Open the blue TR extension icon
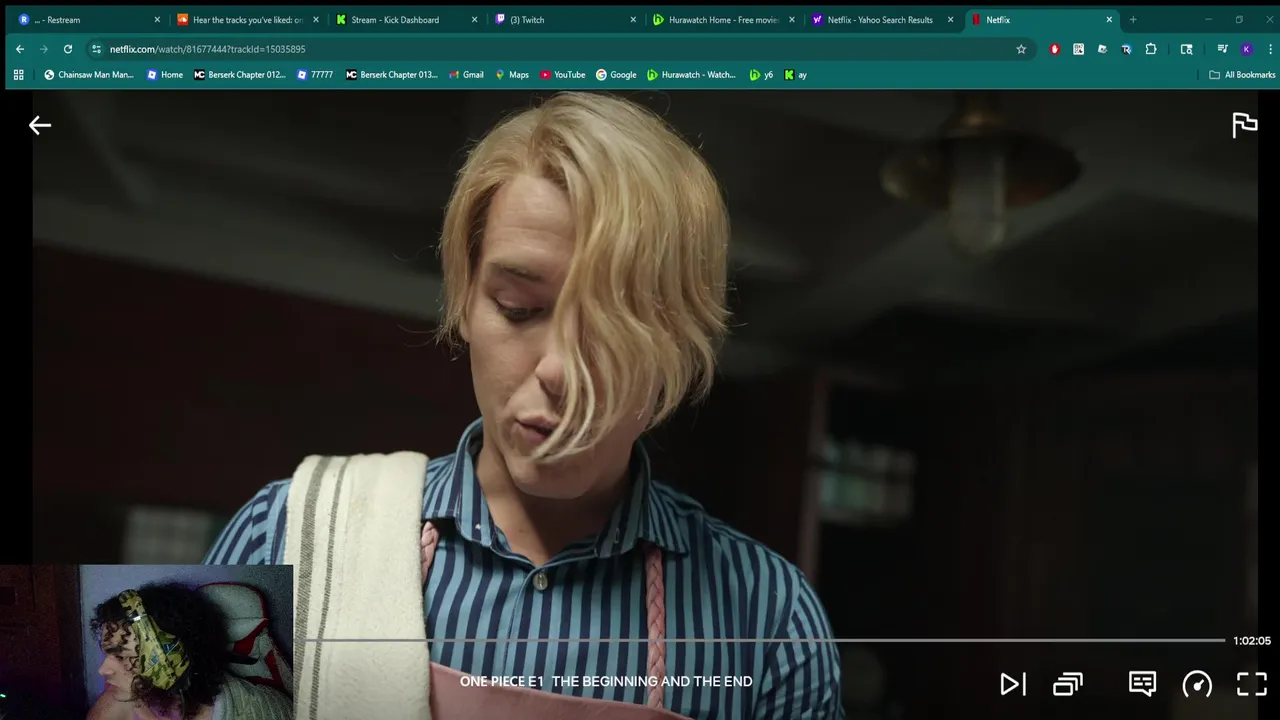 click(1126, 49)
